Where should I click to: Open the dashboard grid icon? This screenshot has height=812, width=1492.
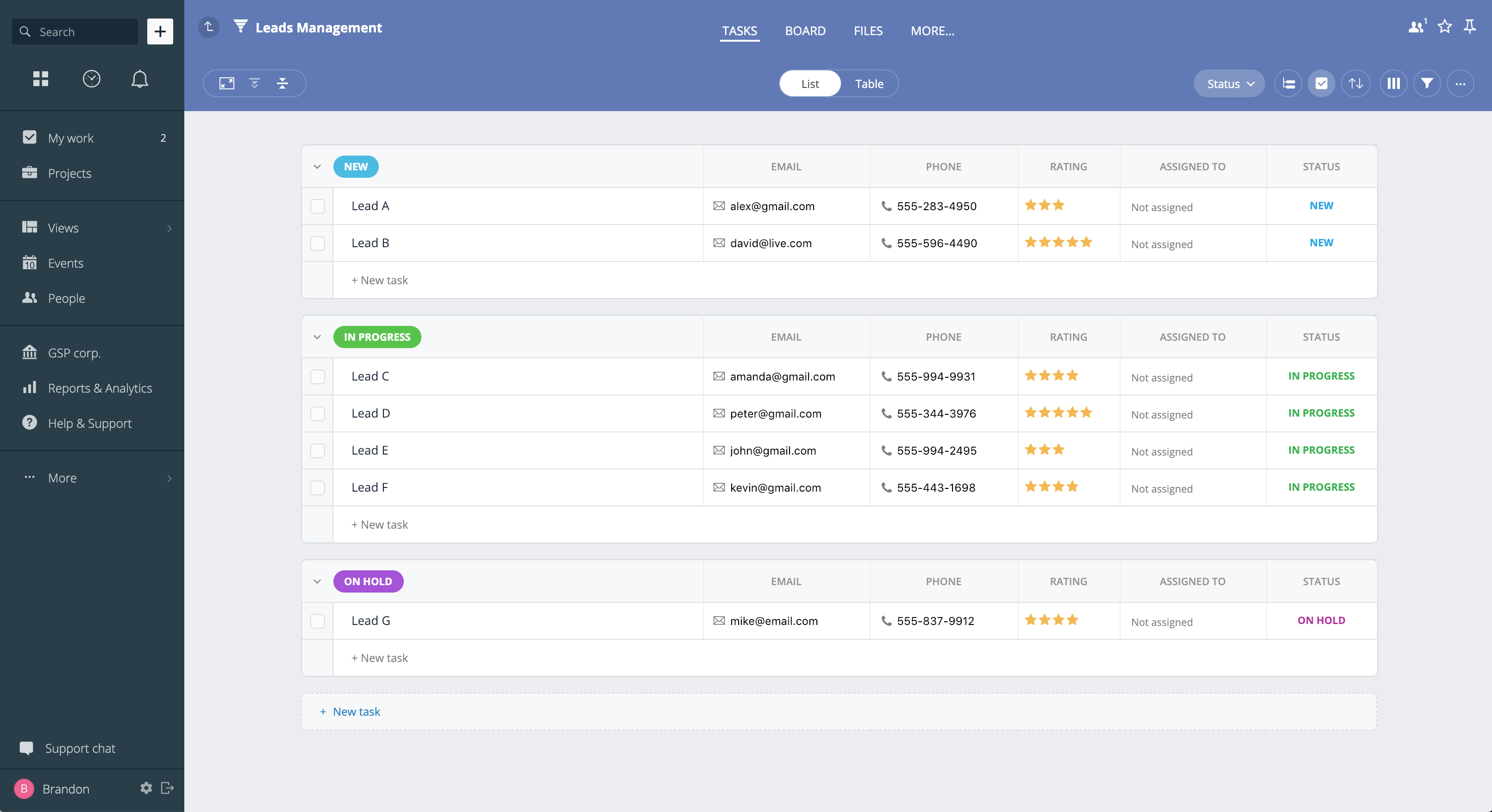[x=41, y=79]
